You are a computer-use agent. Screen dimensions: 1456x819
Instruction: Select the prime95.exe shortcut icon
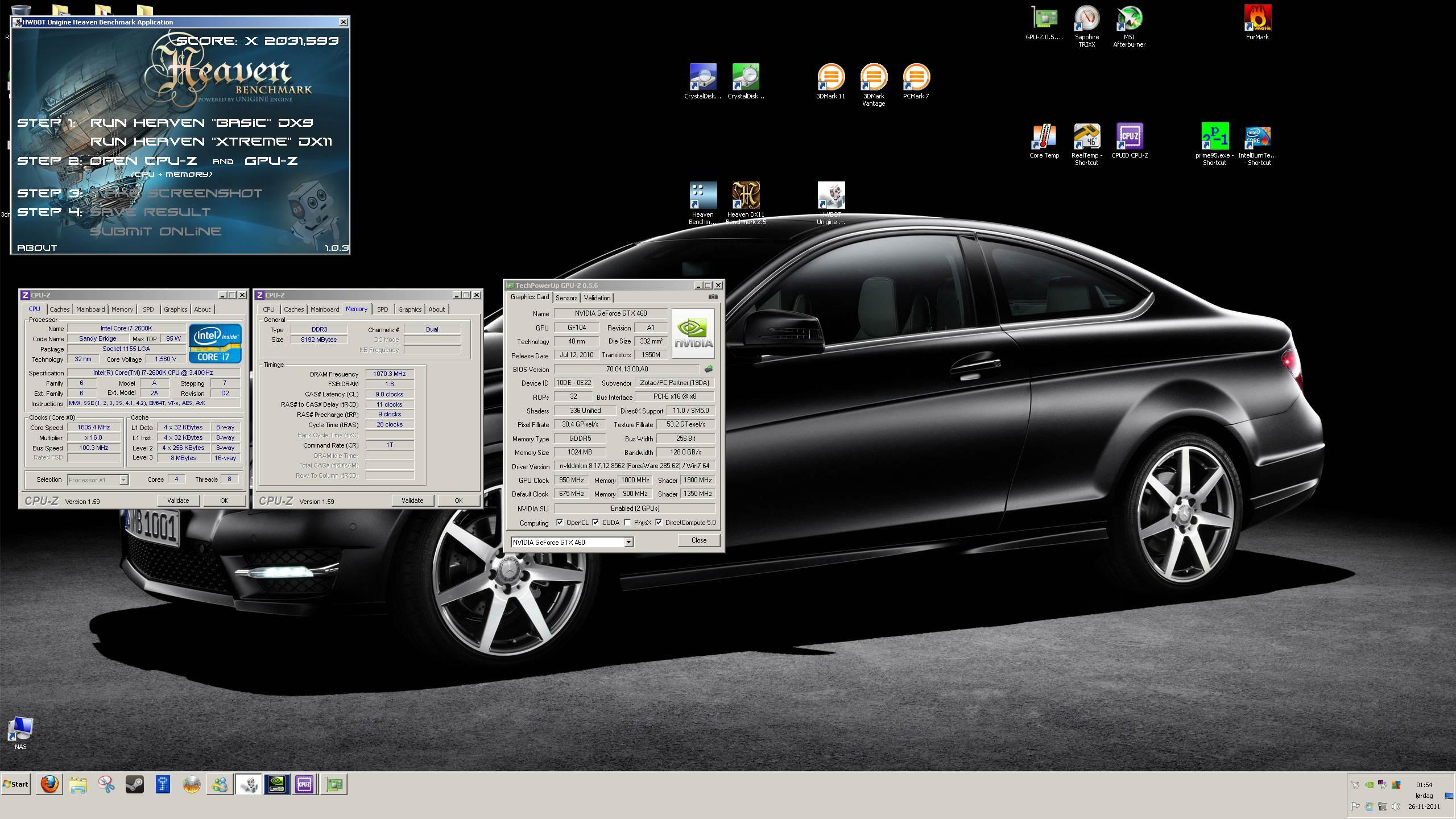click(1214, 144)
